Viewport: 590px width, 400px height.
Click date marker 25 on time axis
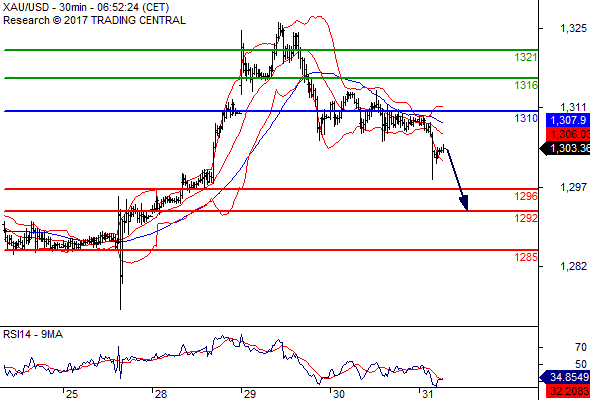pyautogui.click(x=72, y=394)
